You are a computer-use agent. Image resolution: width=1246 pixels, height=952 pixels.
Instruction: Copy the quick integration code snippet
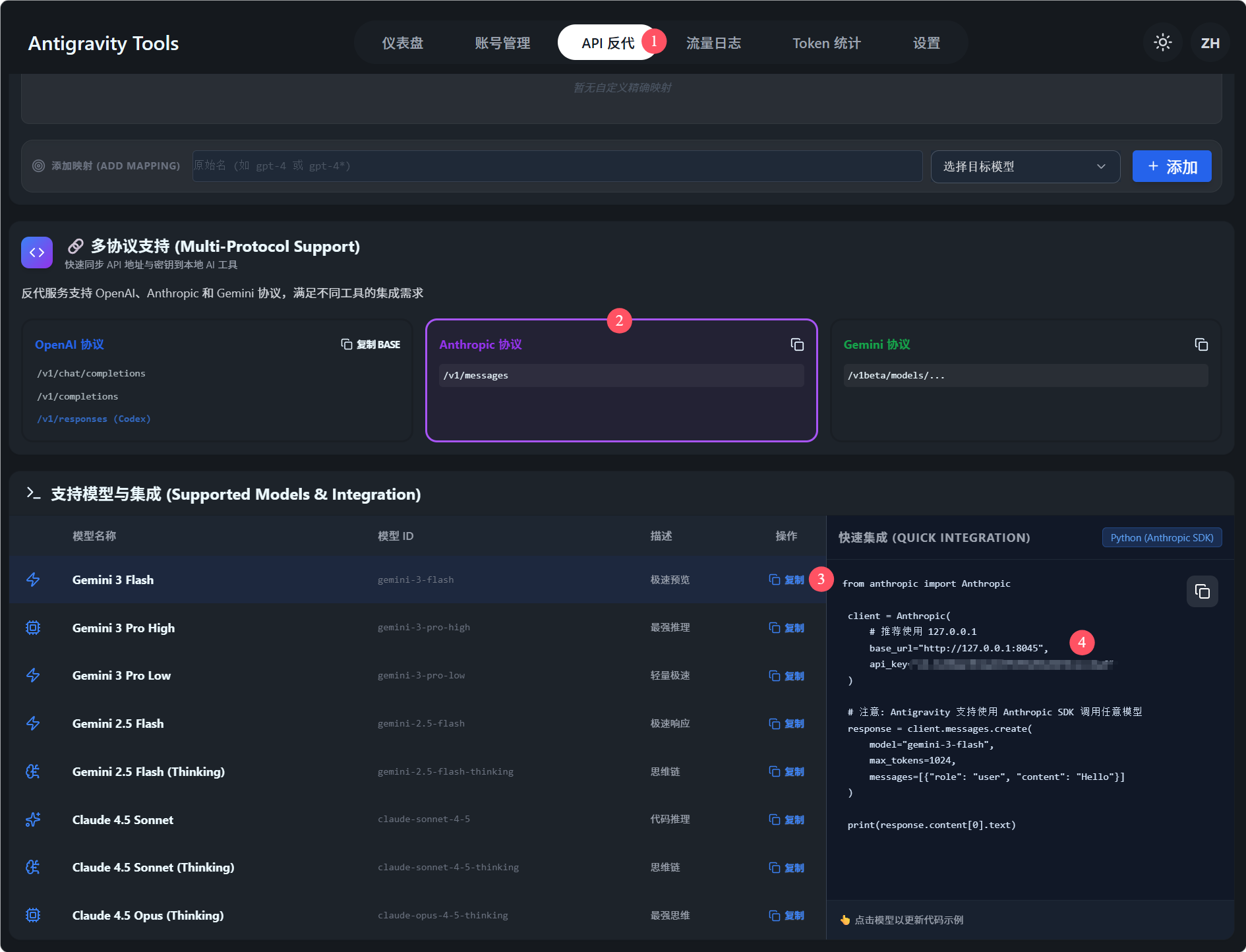click(1202, 591)
